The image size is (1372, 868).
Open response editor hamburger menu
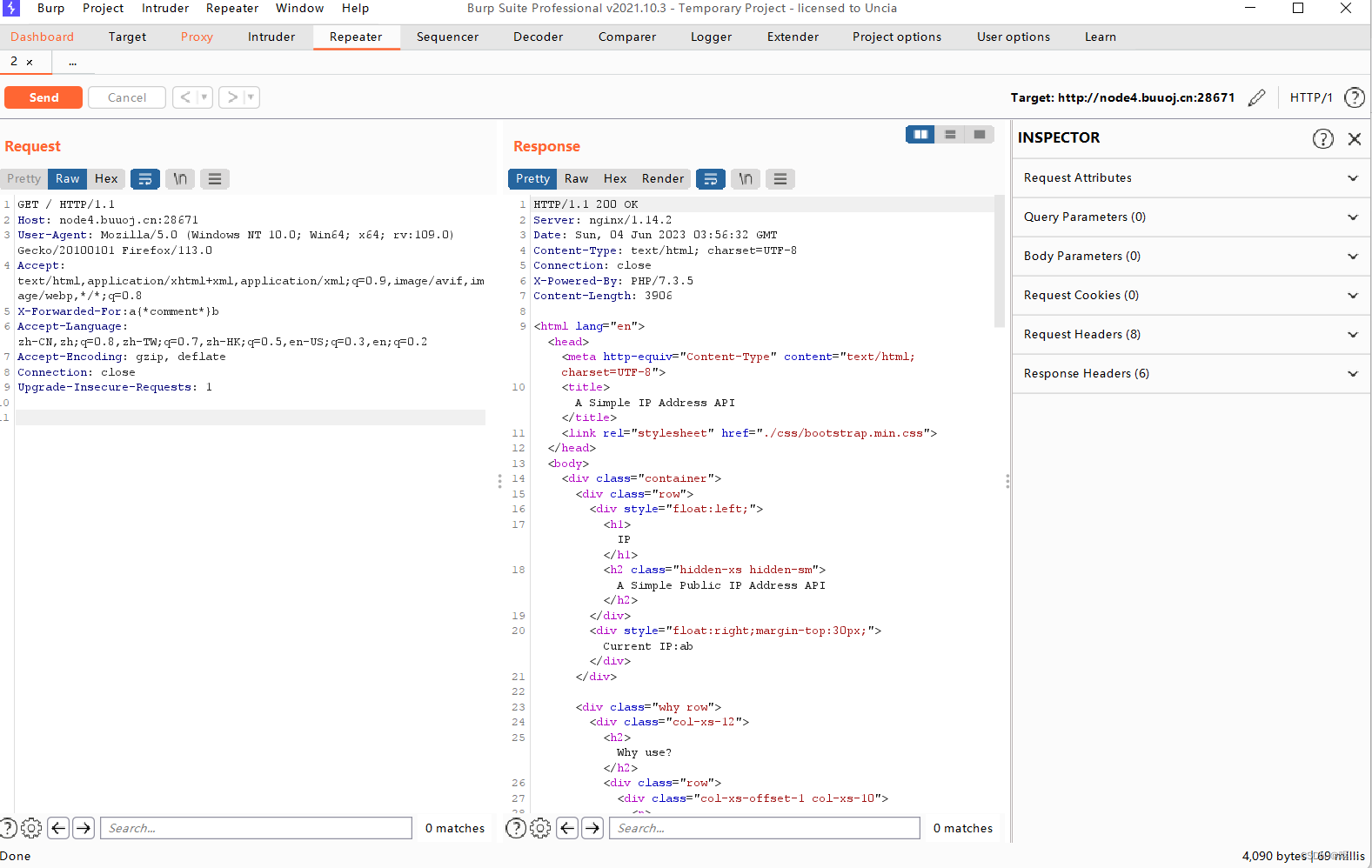point(780,178)
